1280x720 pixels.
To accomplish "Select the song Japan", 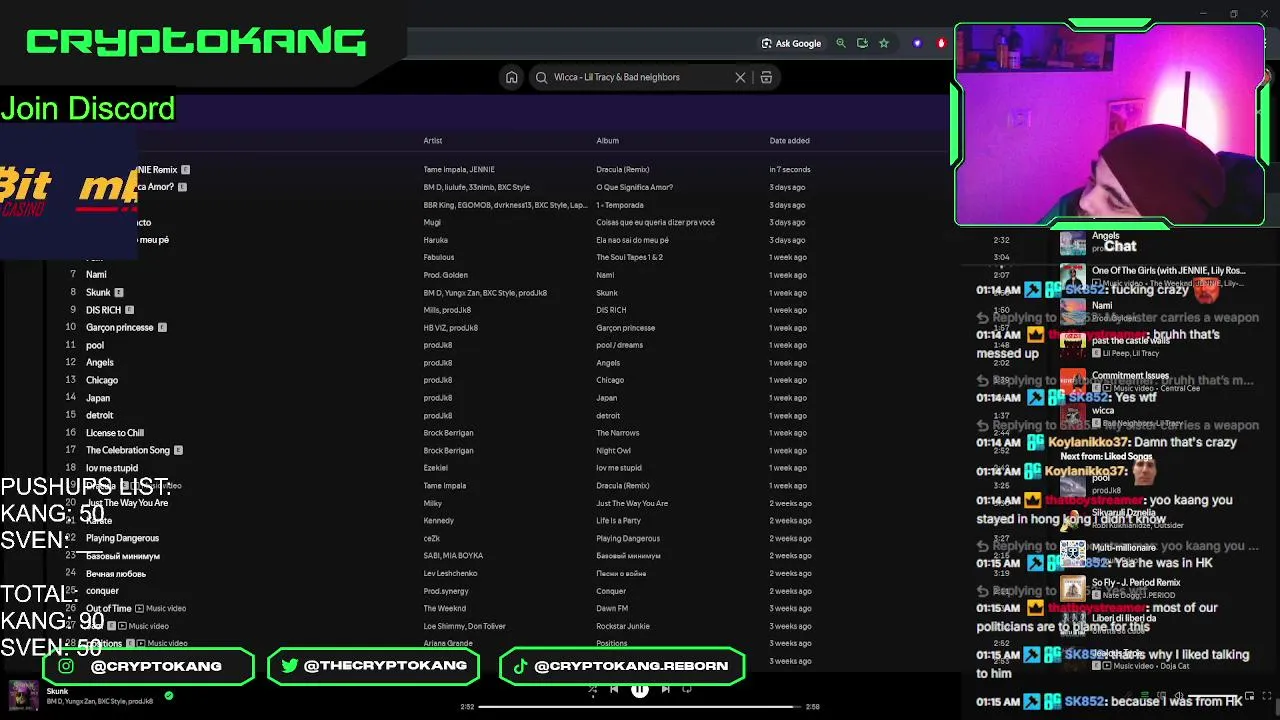I will [97, 398].
